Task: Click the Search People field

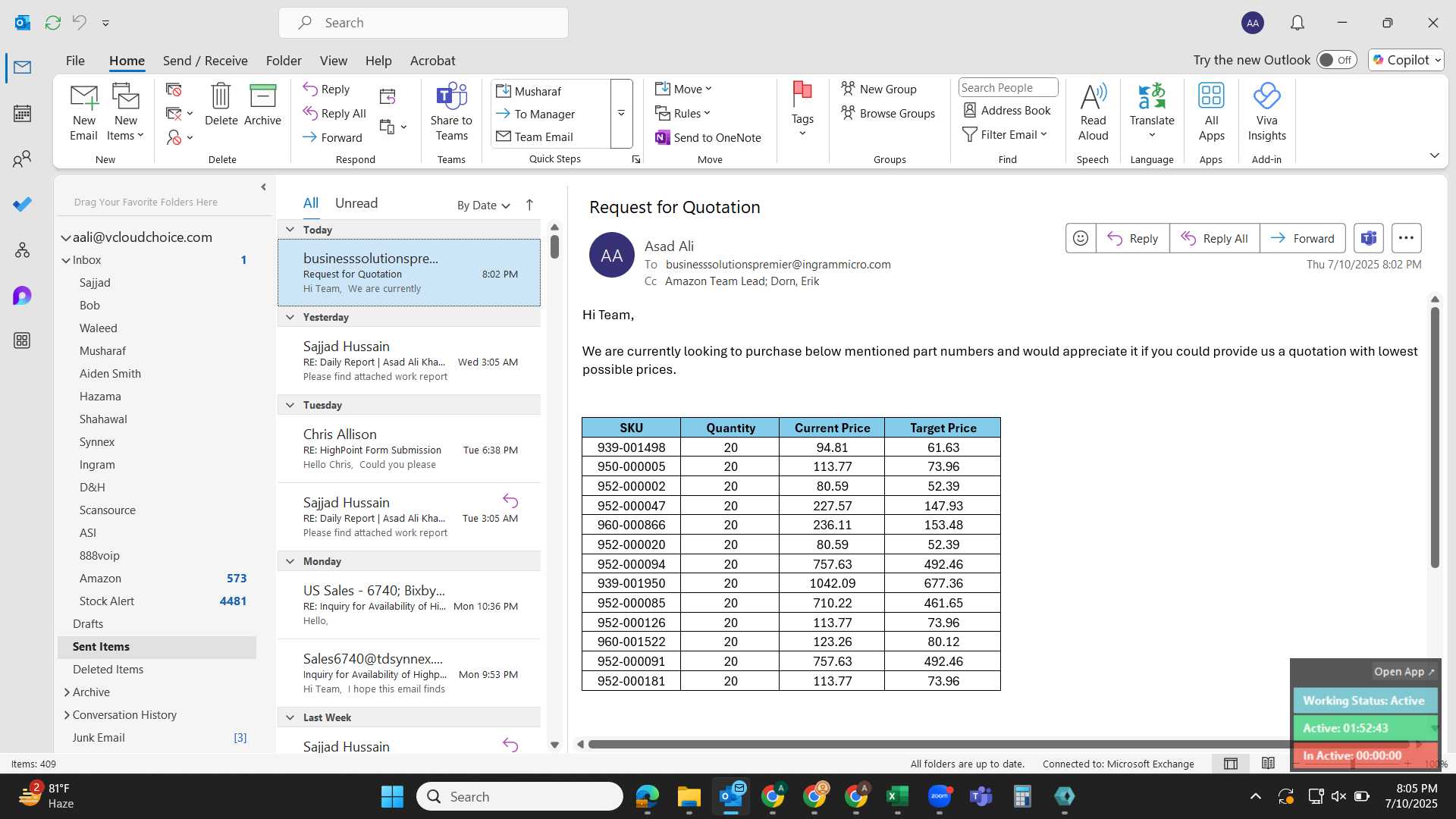Action: [1007, 88]
